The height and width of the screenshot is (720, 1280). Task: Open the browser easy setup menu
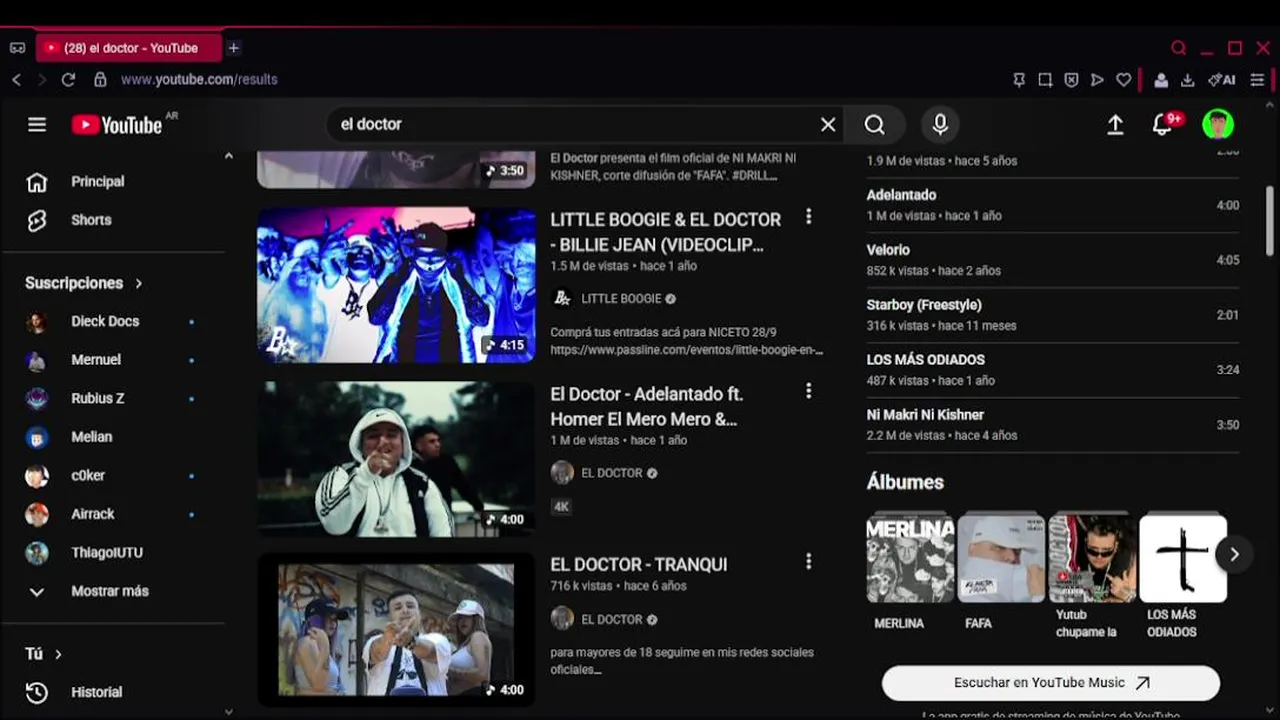pyautogui.click(x=1258, y=80)
